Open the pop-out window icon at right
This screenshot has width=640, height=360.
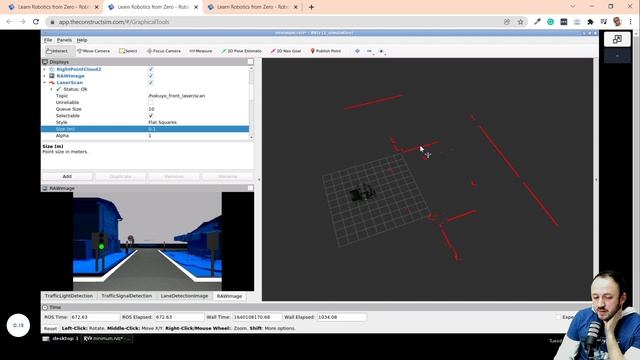click(x=617, y=39)
